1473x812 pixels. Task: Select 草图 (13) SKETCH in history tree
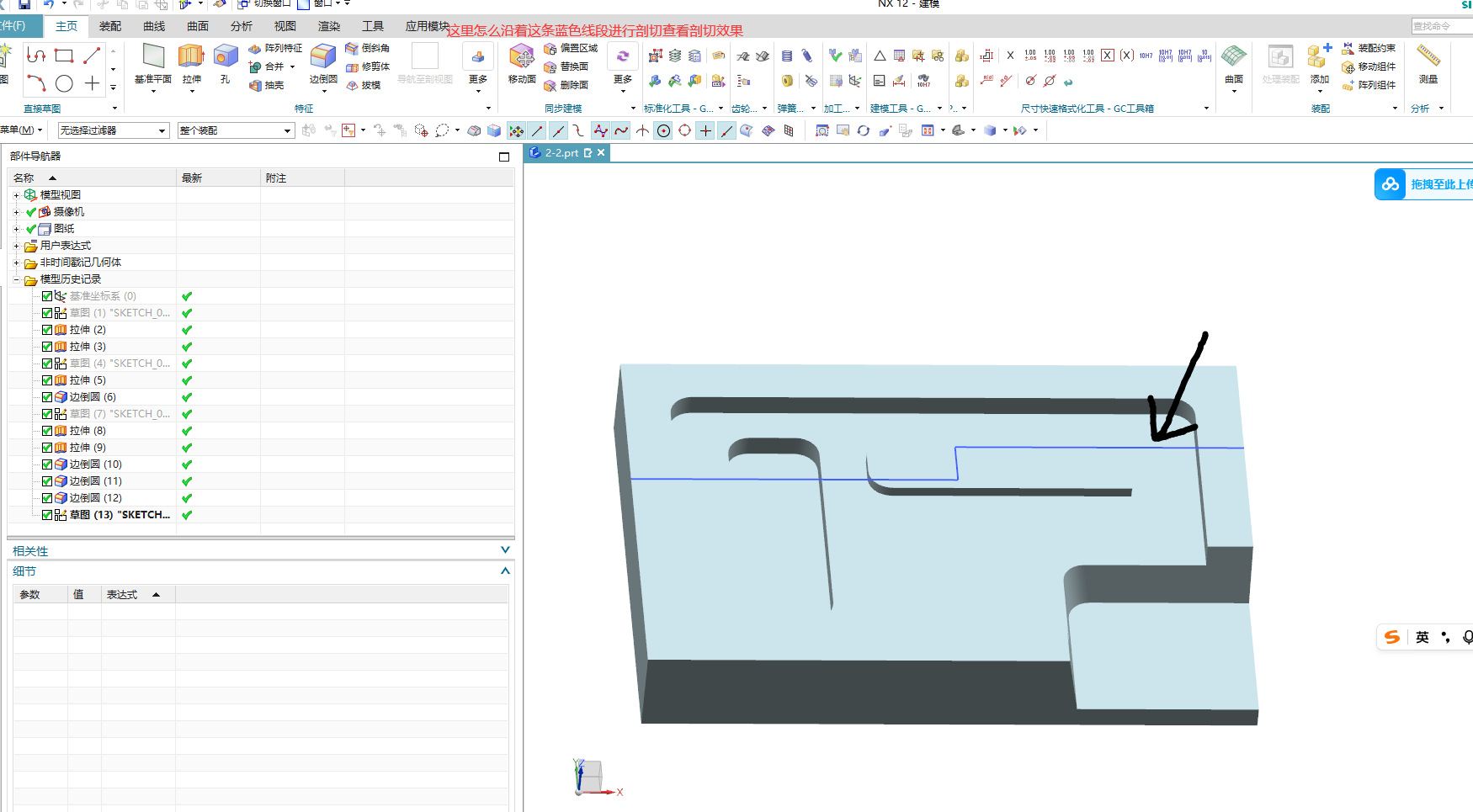coord(120,515)
